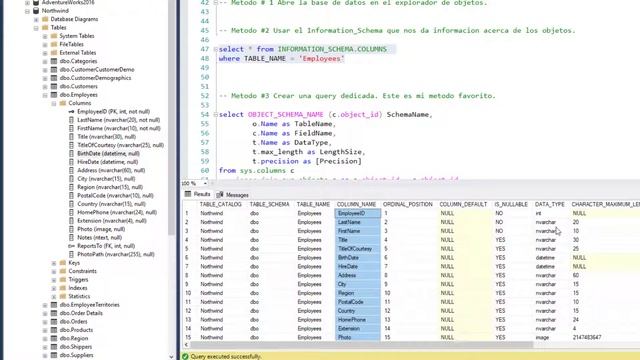
Task: Click the dbo.EmployeeTerritories table icon
Action: pyautogui.click(x=54, y=305)
